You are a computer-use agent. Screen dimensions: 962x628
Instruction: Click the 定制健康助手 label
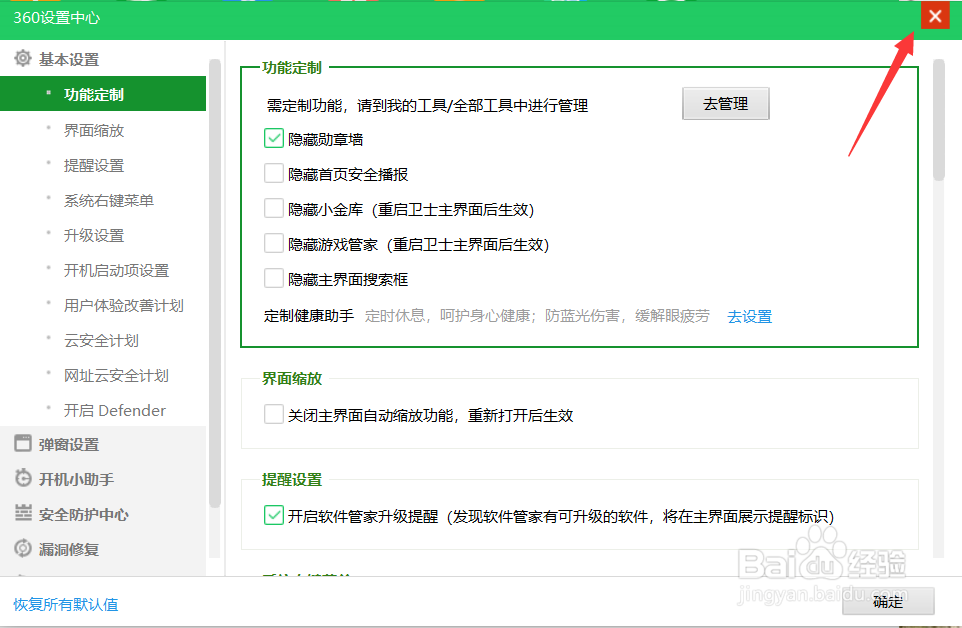[x=309, y=316]
